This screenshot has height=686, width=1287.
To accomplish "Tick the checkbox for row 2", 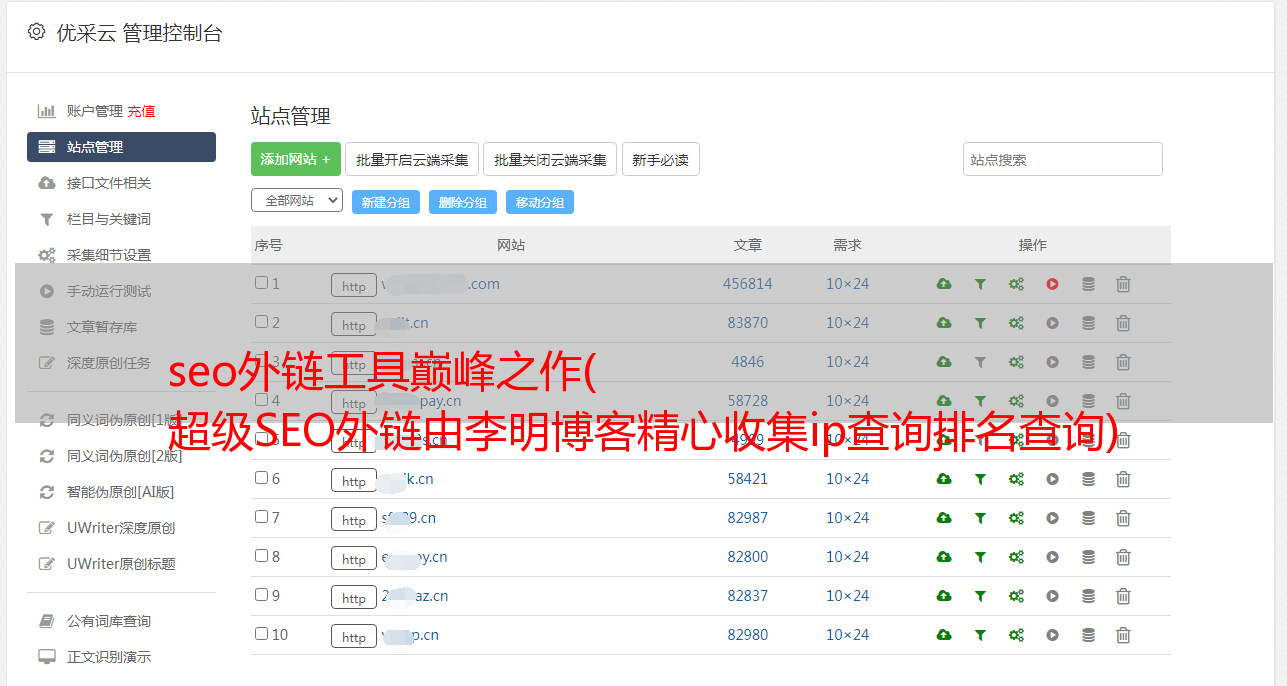I will (x=261, y=322).
